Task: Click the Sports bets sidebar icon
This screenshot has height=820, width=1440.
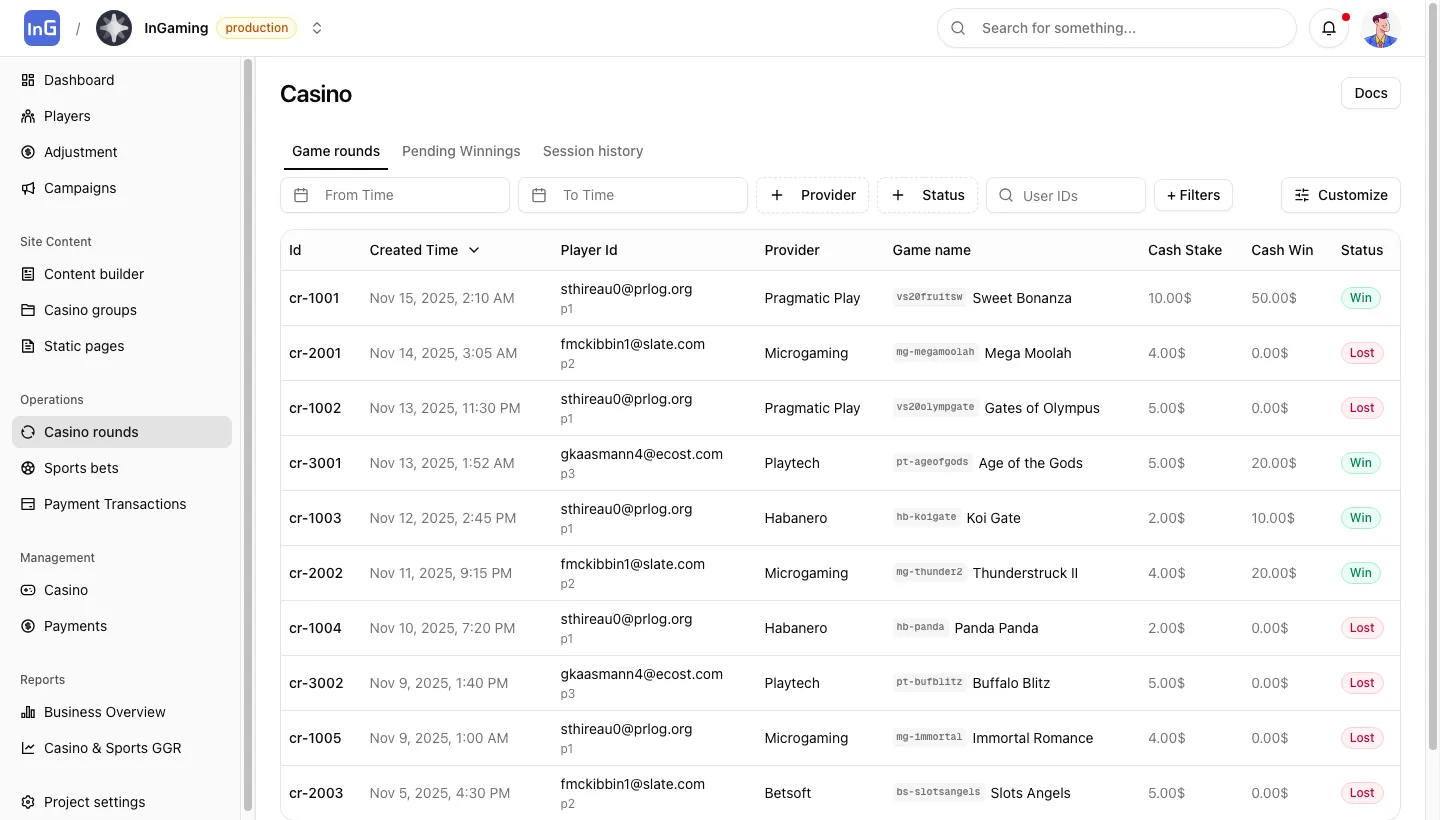Action: pos(28,468)
